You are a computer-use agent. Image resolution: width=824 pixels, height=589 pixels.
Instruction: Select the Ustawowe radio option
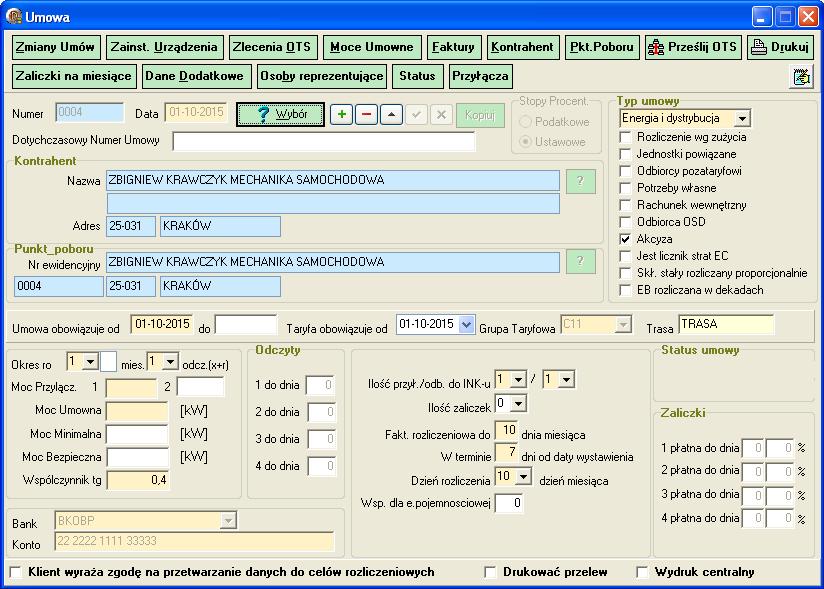526,142
